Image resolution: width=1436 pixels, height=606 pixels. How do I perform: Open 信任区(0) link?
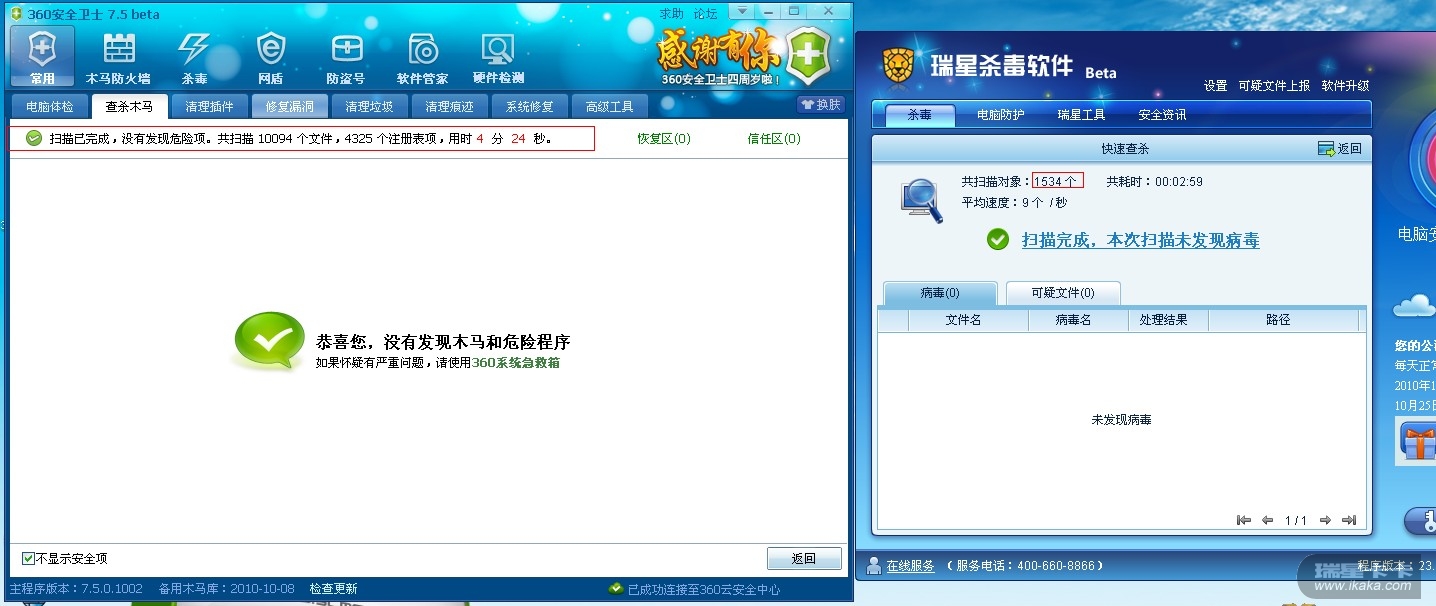tap(774, 139)
